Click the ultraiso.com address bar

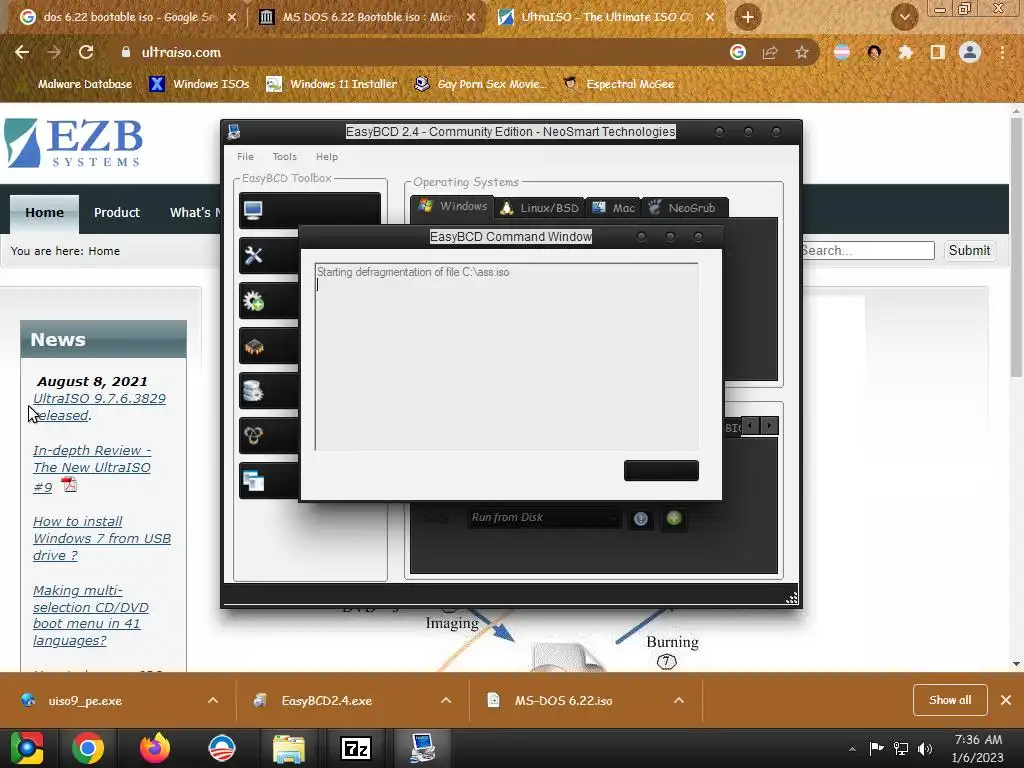[x=418, y=52]
